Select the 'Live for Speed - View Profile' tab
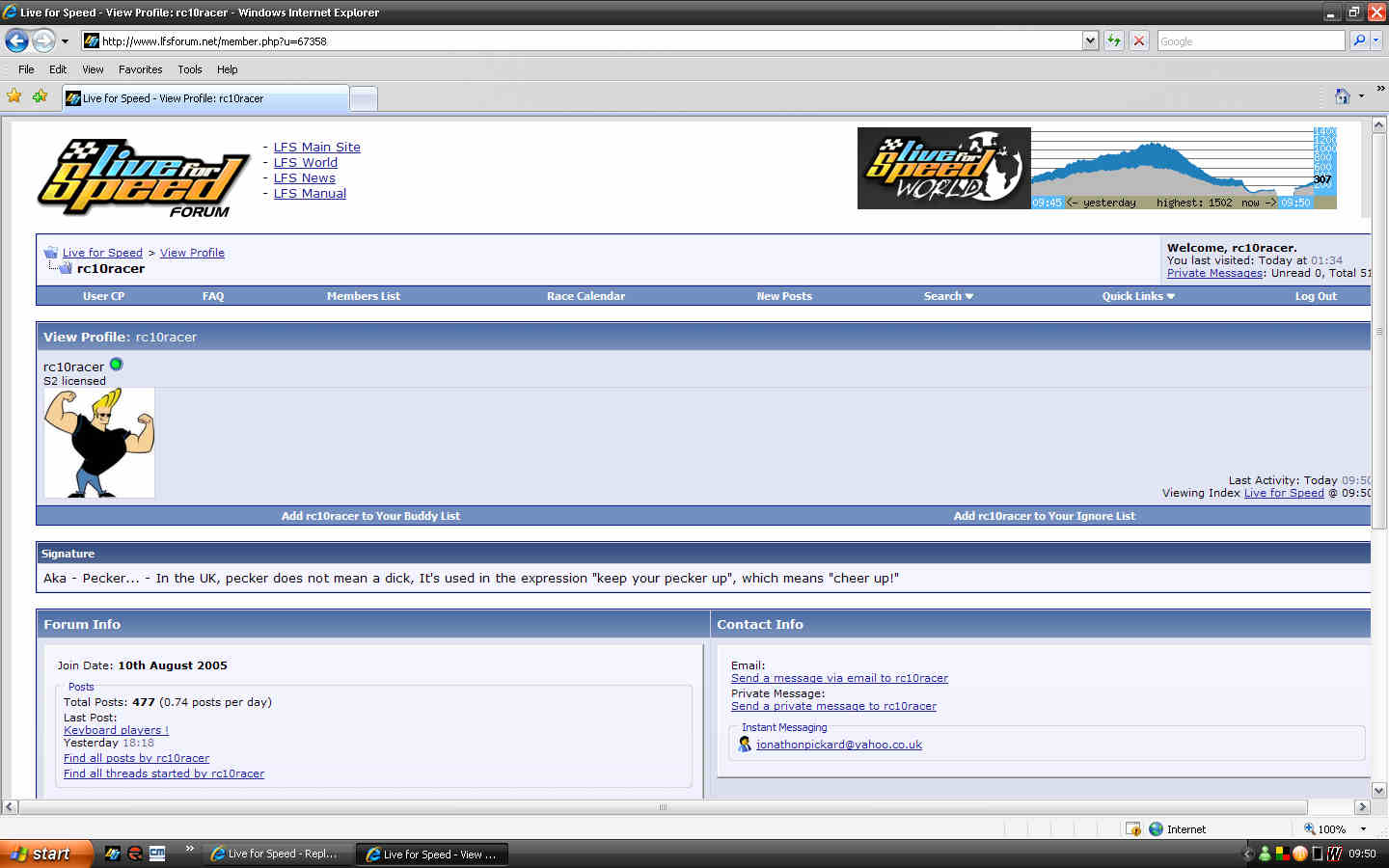The height and width of the screenshot is (868, 1389). [204, 98]
